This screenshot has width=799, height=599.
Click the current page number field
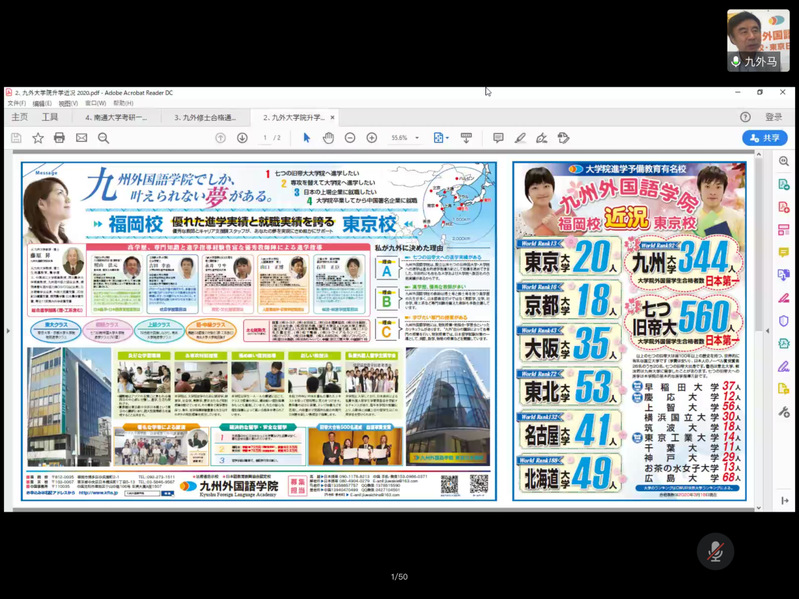click(x=265, y=138)
